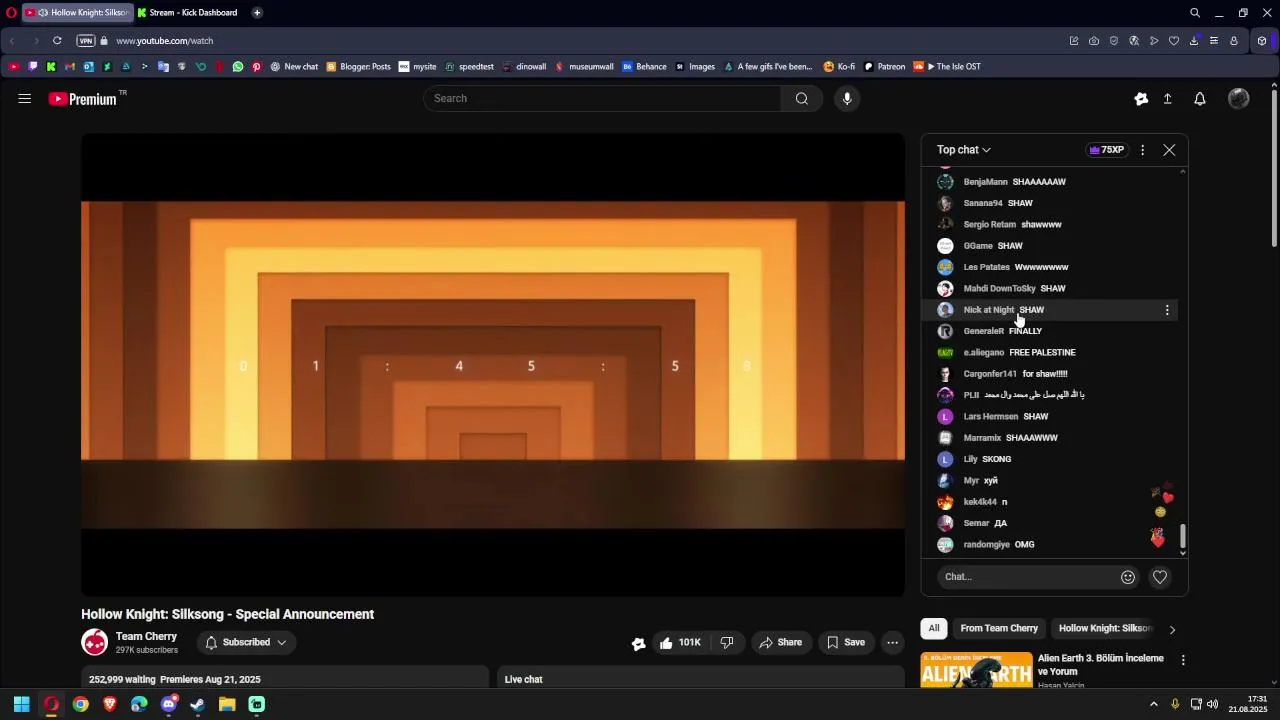Open the account avatar menu

1238,98
